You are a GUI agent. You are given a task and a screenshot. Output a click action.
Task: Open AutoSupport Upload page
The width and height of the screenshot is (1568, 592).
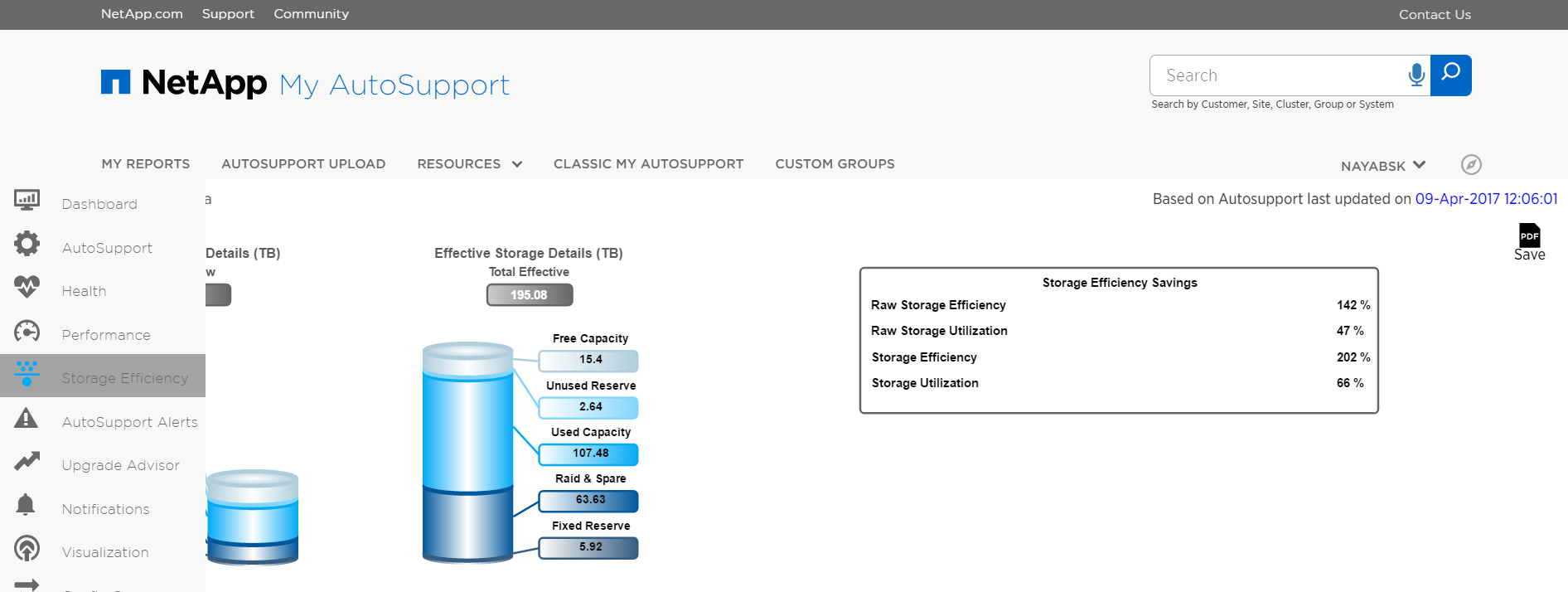tap(303, 164)
